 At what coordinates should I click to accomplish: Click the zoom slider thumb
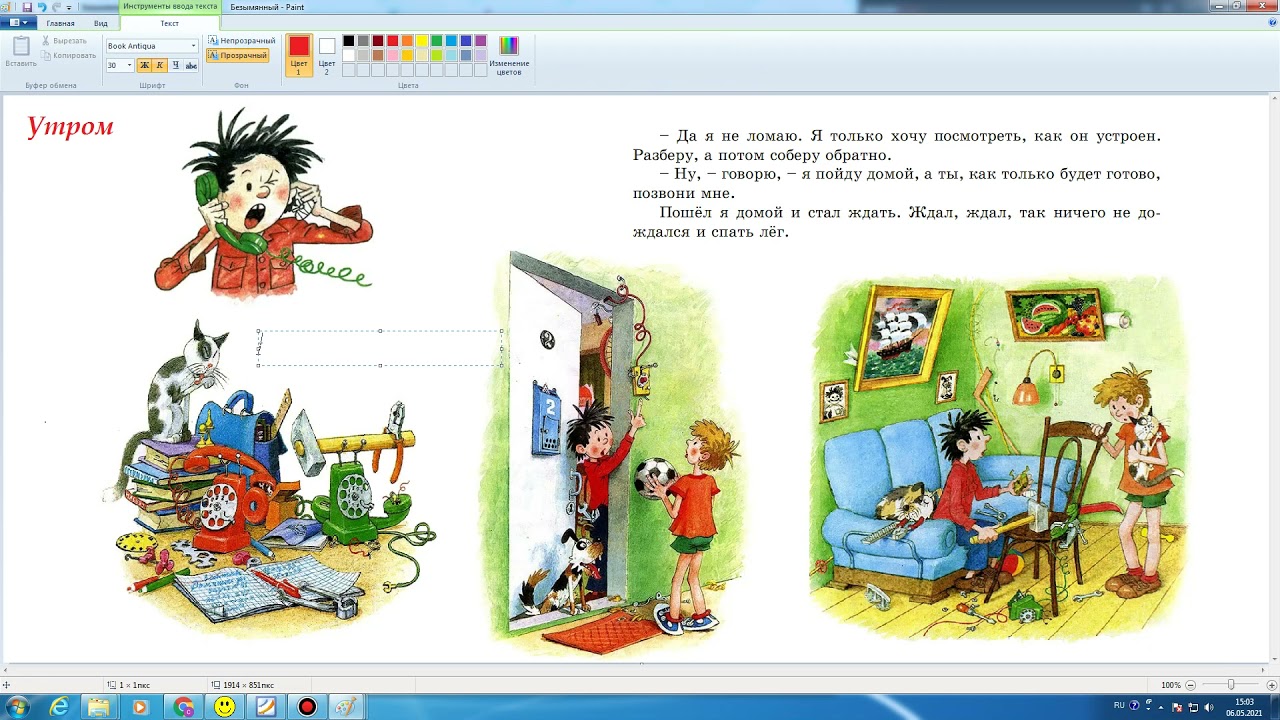(1231, 685)
